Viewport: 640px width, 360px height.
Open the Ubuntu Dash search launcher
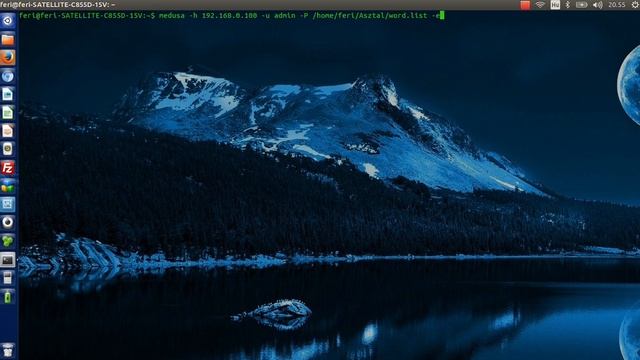pyautogui.click(x=8, y=21)
